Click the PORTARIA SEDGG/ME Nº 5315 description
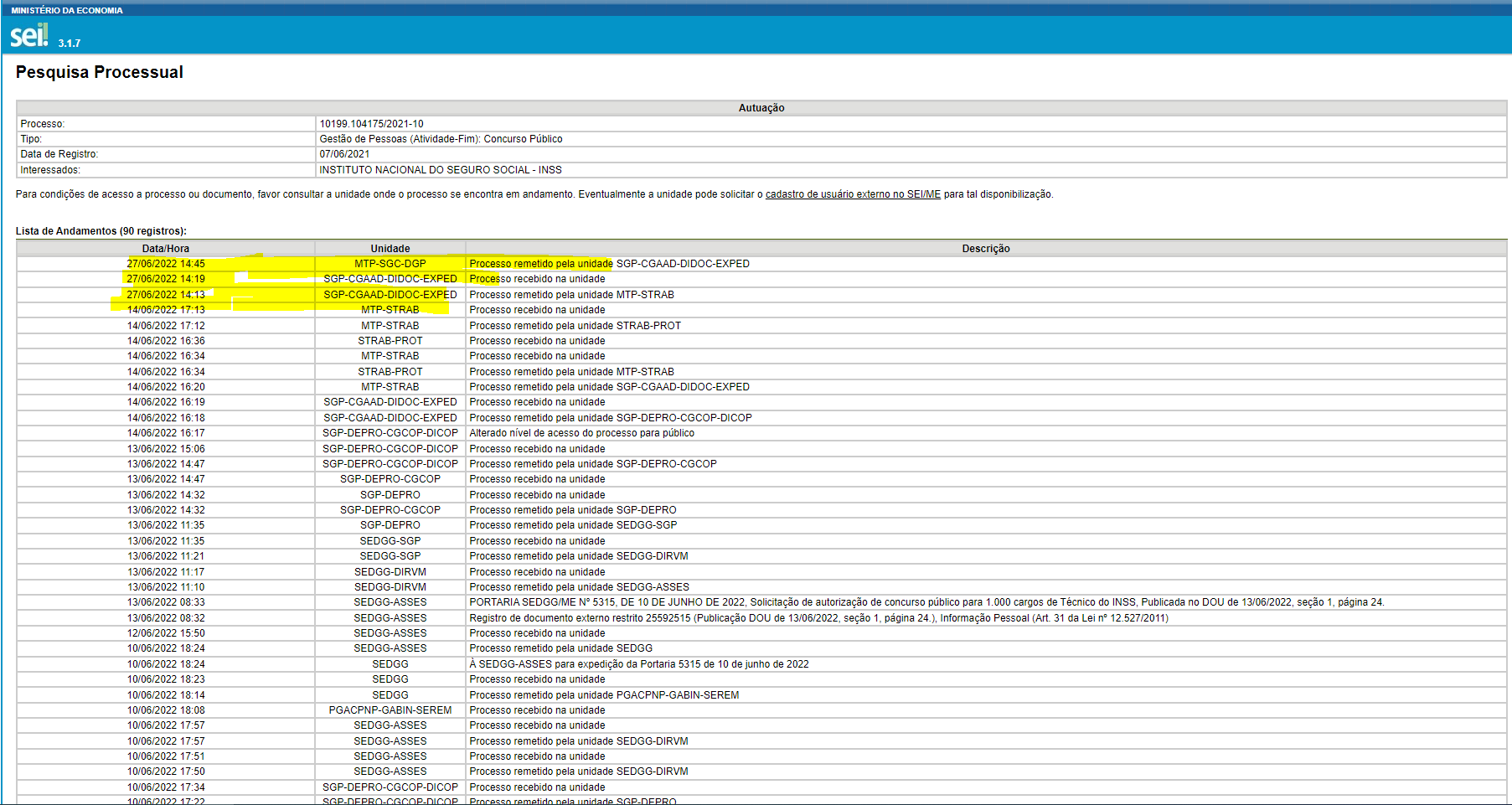This screenshot has width=1512, height=805. pos(927,602)
